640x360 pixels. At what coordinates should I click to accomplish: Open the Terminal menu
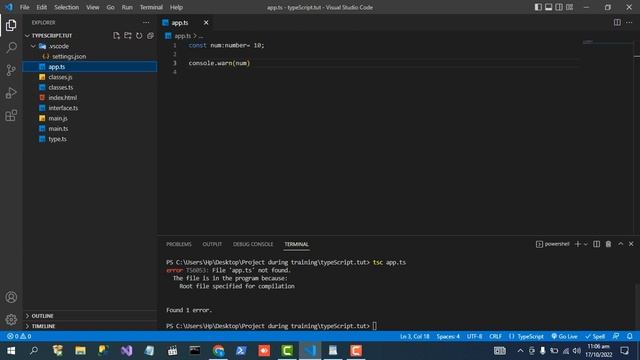[x=151, y=7]
